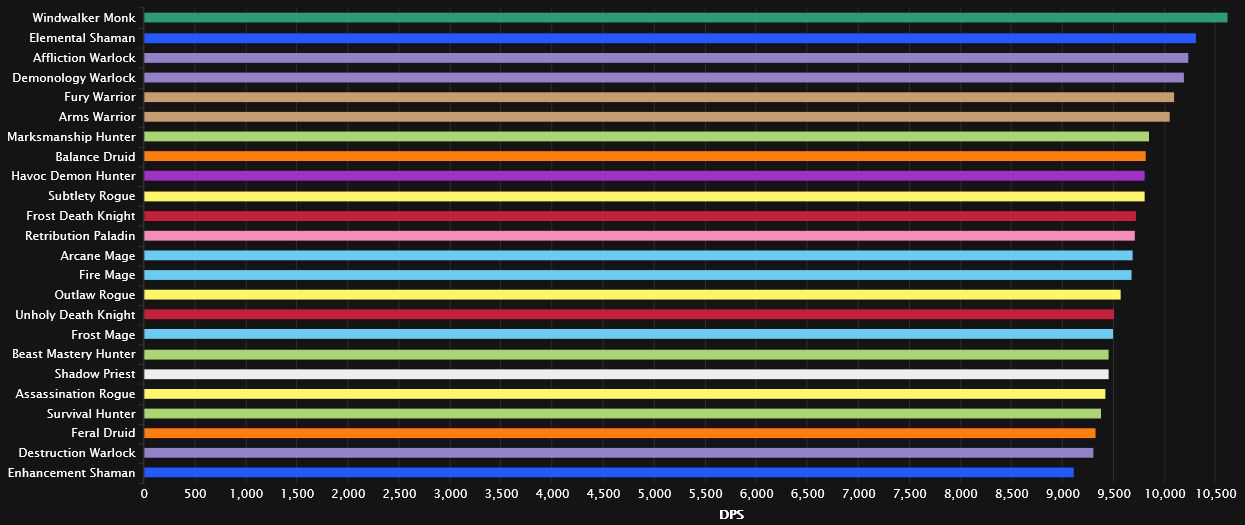Click the "Feral Druid" label
Screen dimensions: 1245x525
click(x=103, y=433)
